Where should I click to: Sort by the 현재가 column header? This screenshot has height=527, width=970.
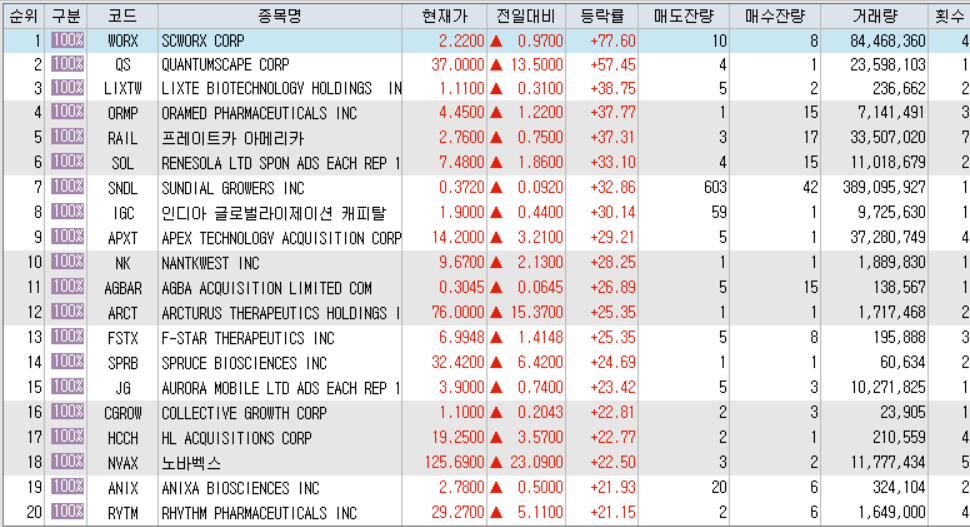(444, 15)
